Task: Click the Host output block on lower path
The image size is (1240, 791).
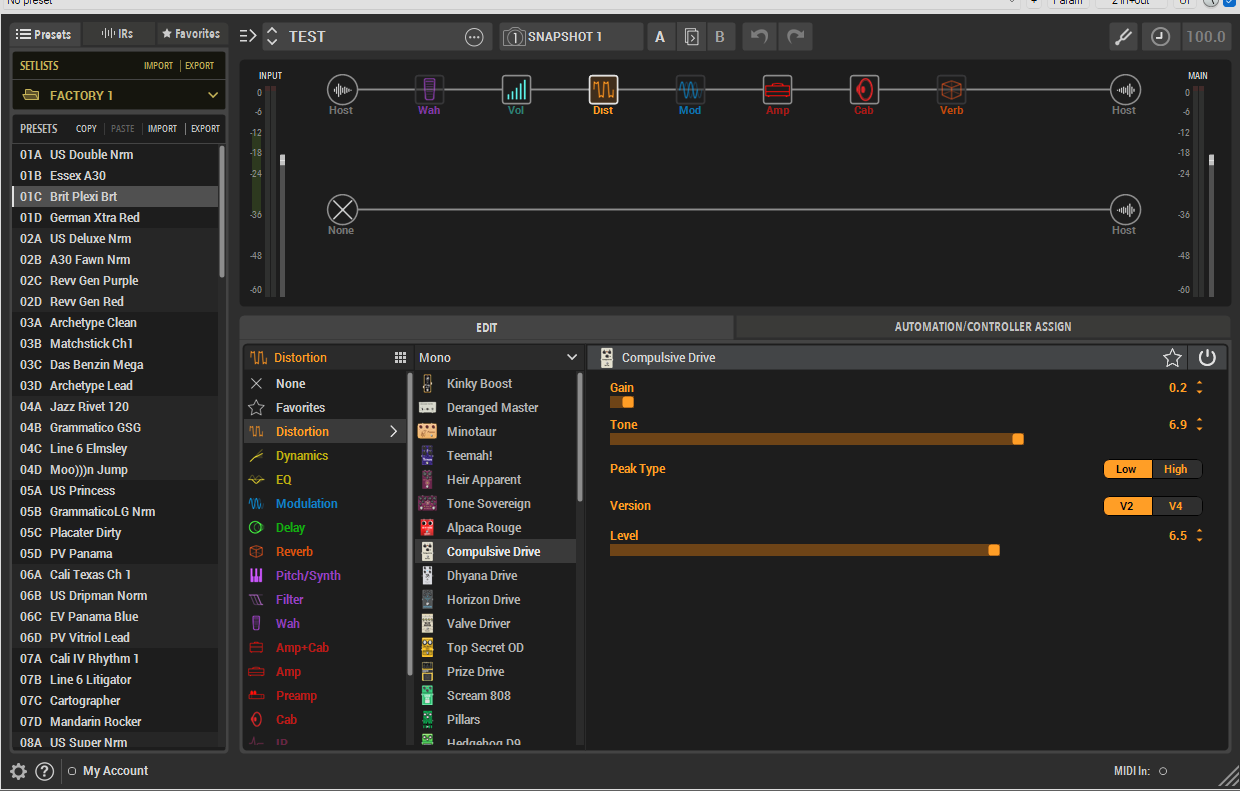Action: [1125, 210]
